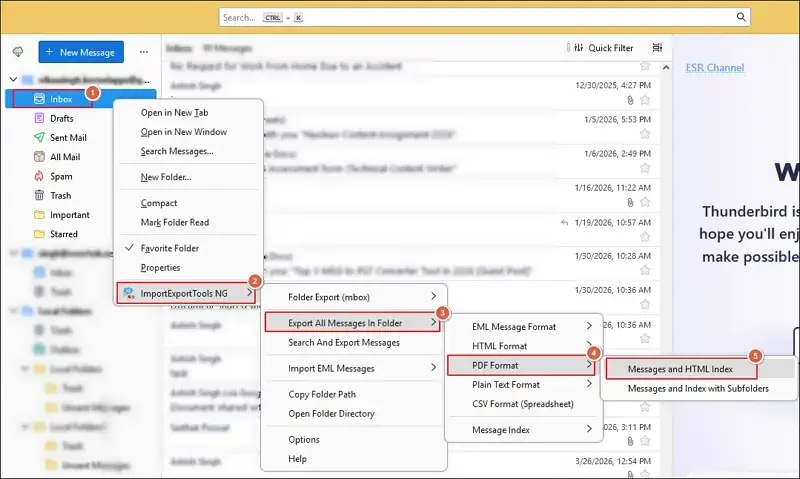Click the Drafts folder icon
The height and width of the screenshot is (479, 800).
pos(39,118)
